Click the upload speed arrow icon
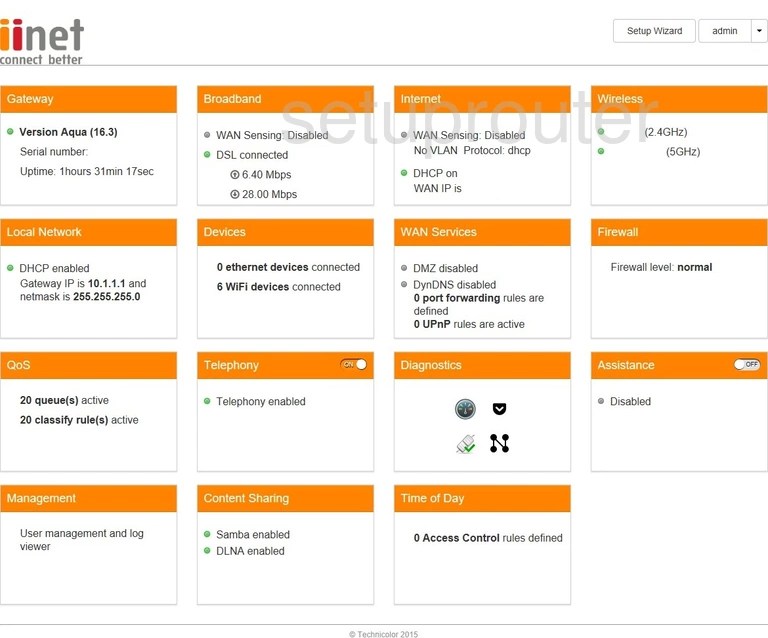768x638 pixels. pyautogui.click(x=235, y=174)
